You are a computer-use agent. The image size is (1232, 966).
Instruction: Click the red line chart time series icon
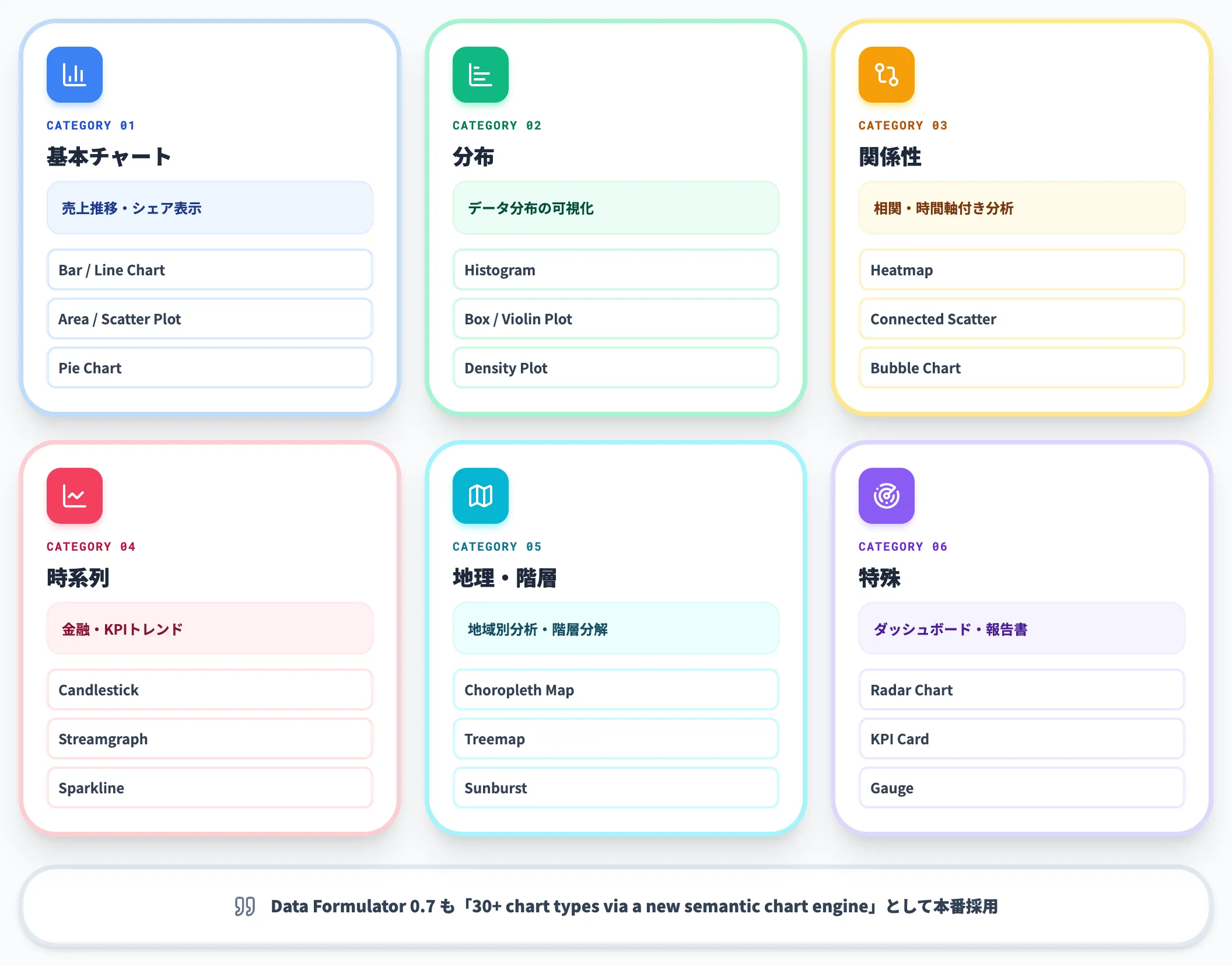pos(75,496)
